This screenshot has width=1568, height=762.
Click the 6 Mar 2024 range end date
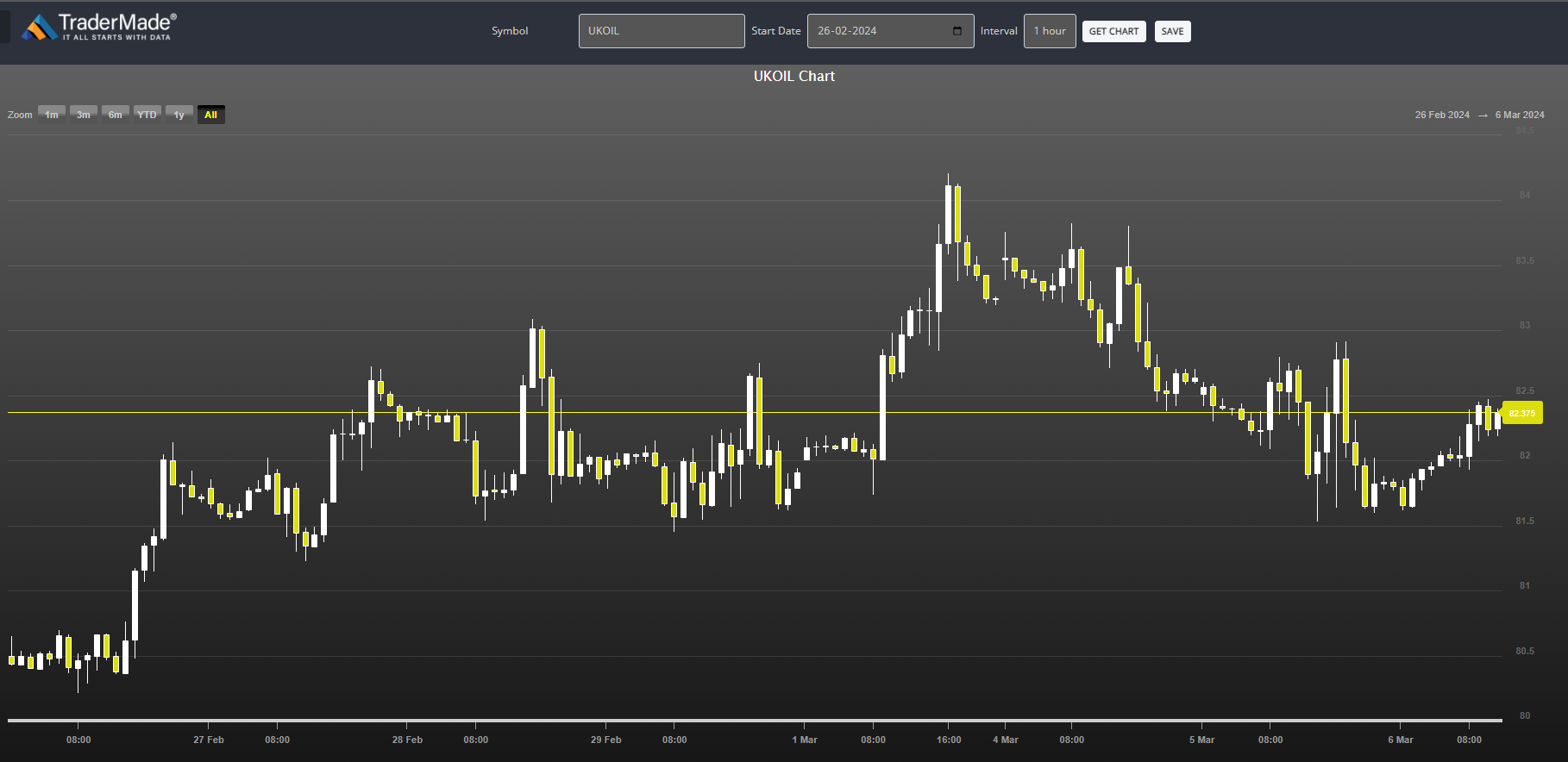1520,115
